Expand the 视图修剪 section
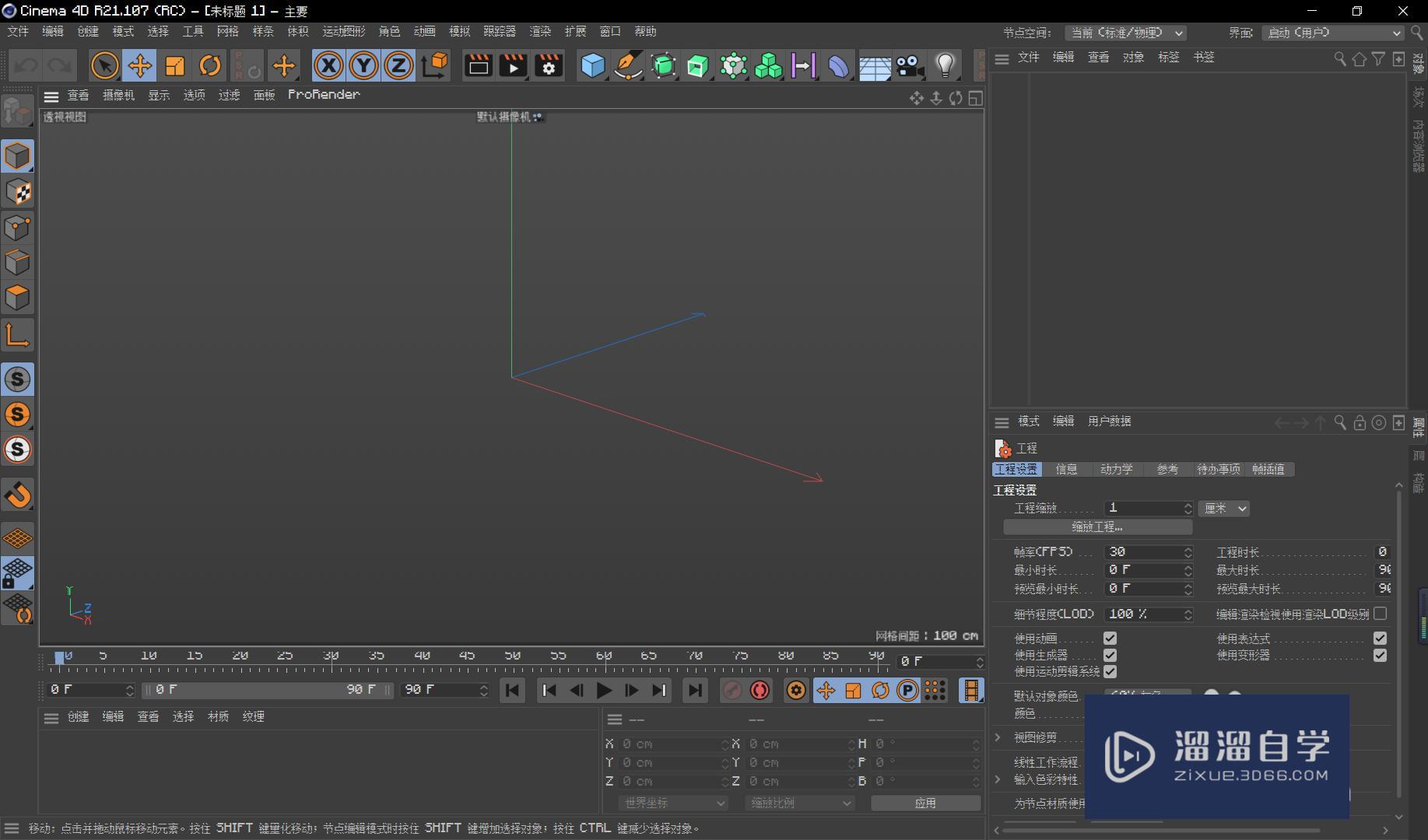 pos(998,737)
